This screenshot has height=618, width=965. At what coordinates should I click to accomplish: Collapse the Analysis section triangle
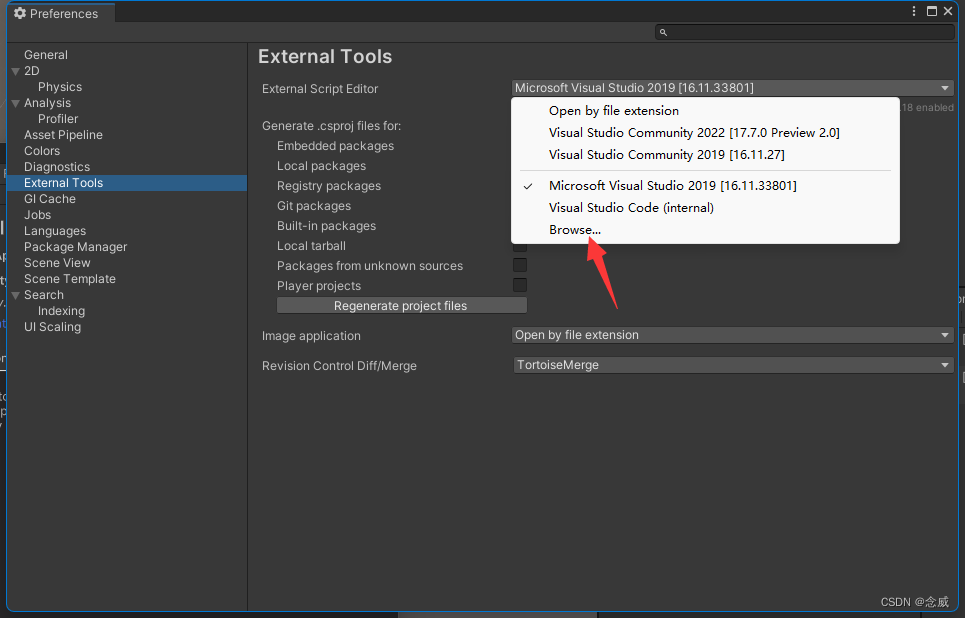tap(15, 103)
